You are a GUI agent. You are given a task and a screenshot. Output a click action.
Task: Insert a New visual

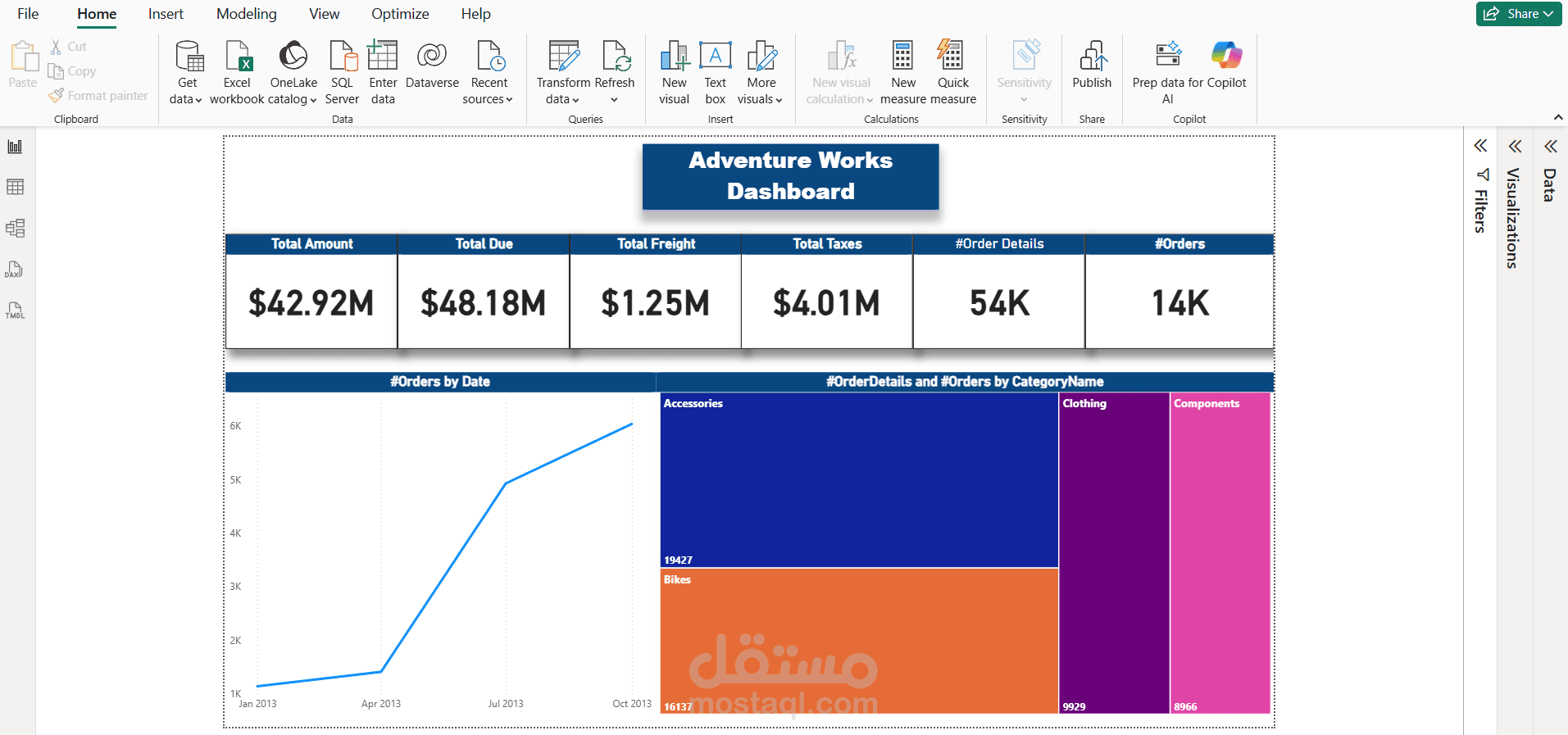pyautogui.click(x=674, y=72)
